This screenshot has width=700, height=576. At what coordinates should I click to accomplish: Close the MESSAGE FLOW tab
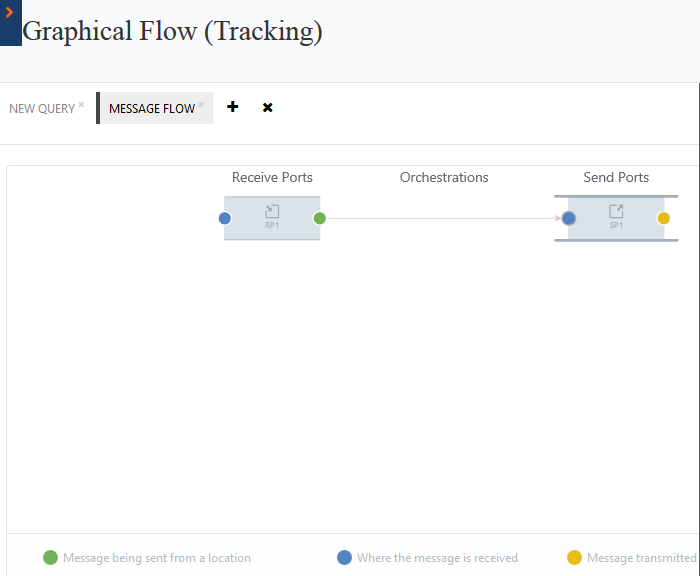[201, 103]
